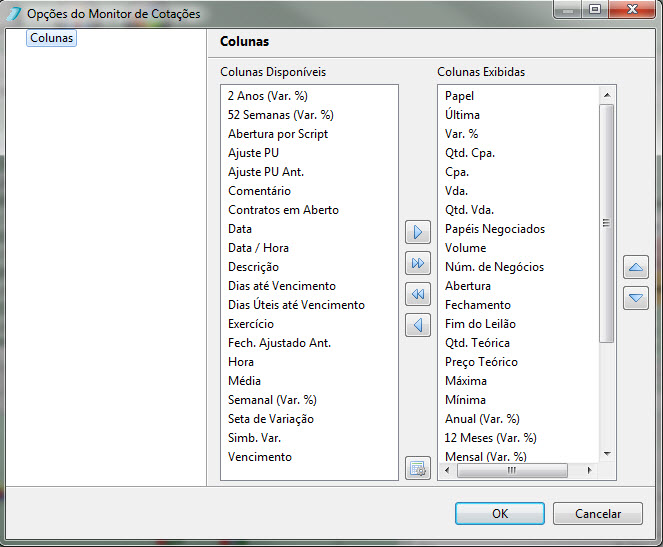Click the column settings table icon
Viewport: 663px width, 547px height.
coord(418,468)
